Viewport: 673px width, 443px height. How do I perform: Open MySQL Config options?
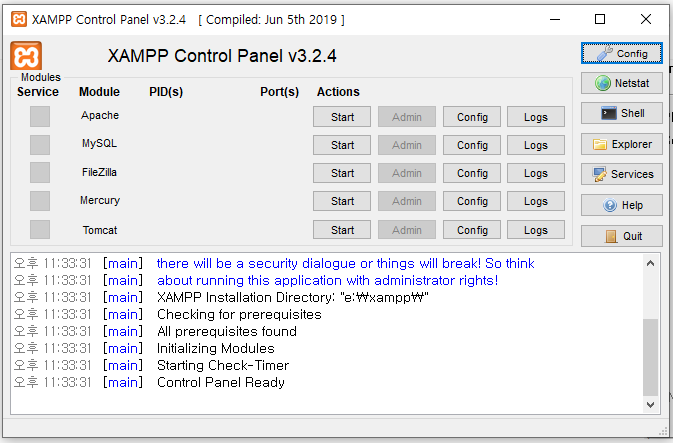tap(472, 145)
